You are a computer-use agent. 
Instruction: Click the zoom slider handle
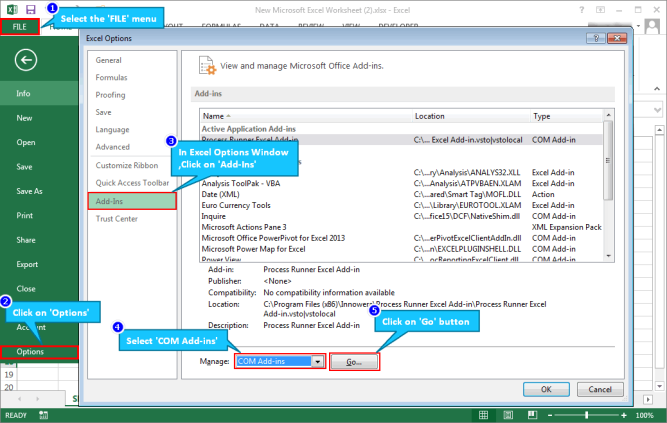click(x=587, y=415)
